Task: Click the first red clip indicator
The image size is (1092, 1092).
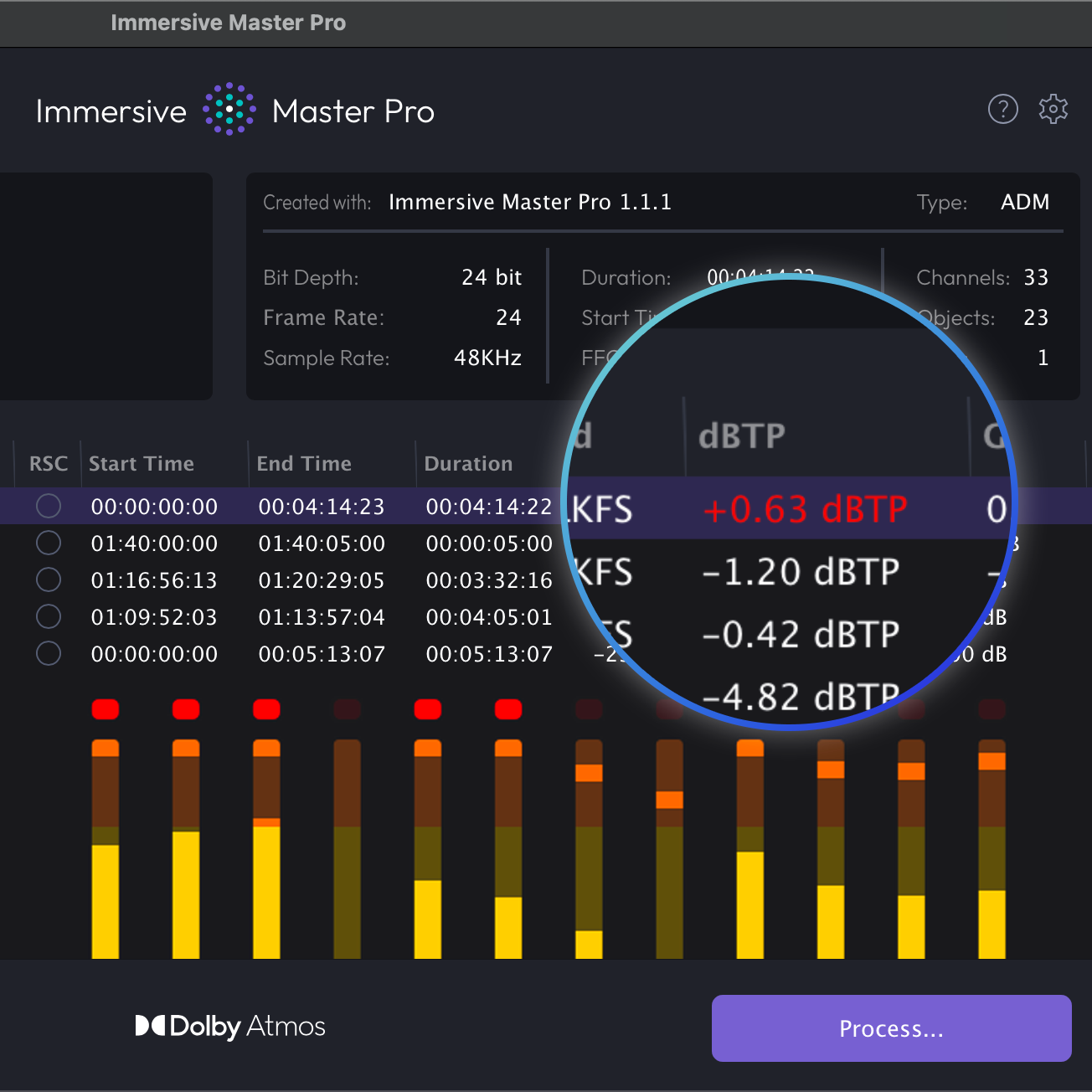Action: (106, 709)
